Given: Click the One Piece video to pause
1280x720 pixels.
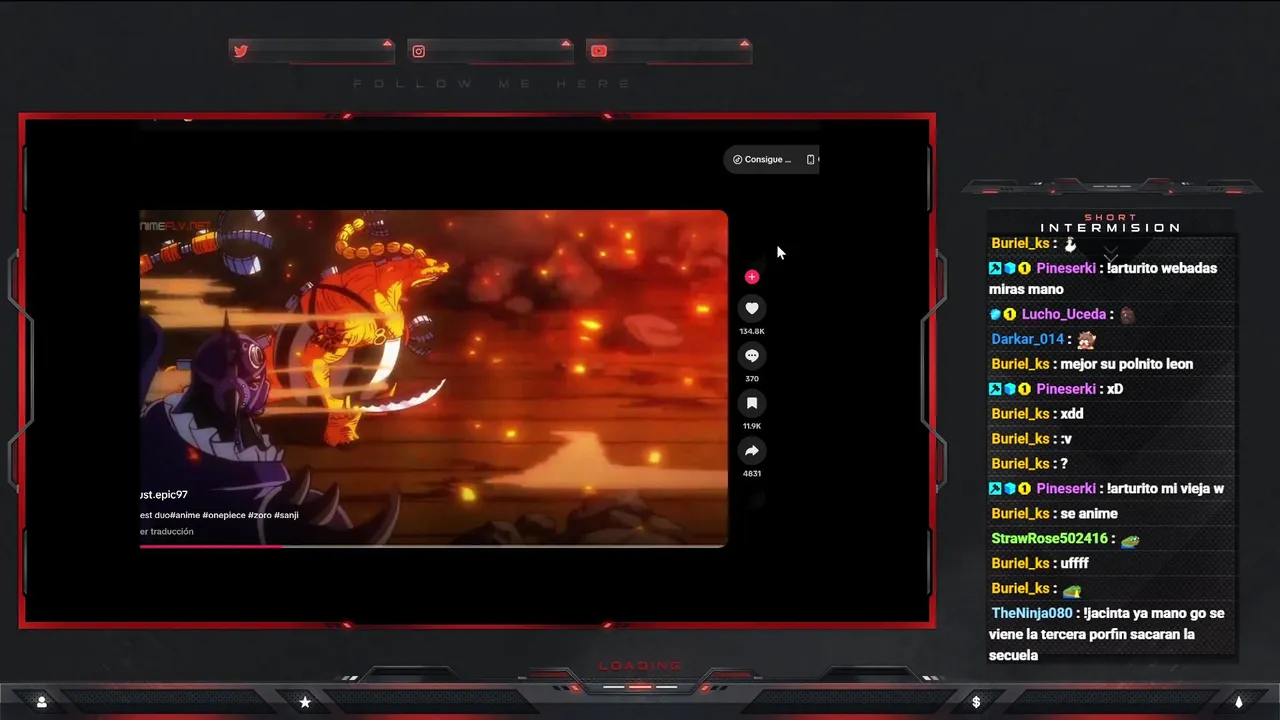Looking at the screenshot, I should [x=433, y=378].
